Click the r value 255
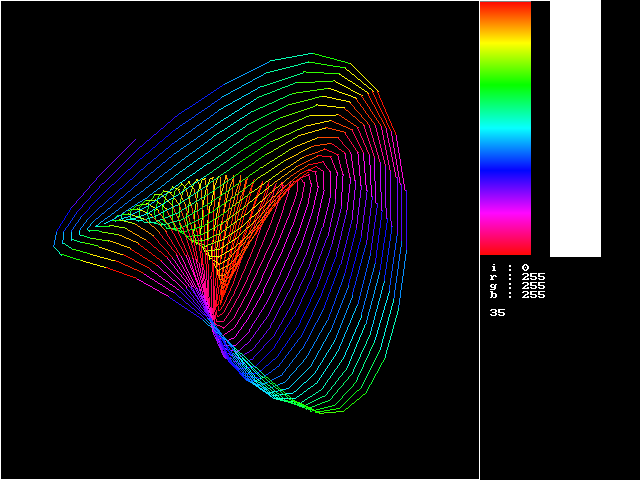This screenshot has width=640, height=480. [533, 277]
